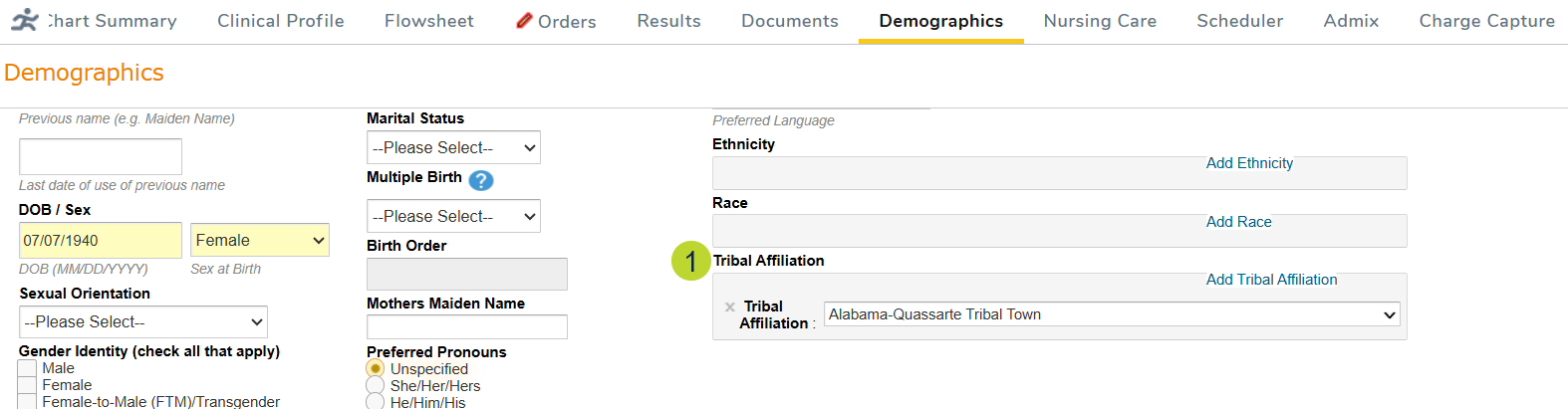Viewport: 1568px width, 409px height.
Task: Select the Unspecified pronoun radio button
Action: [x=376, y=369]
